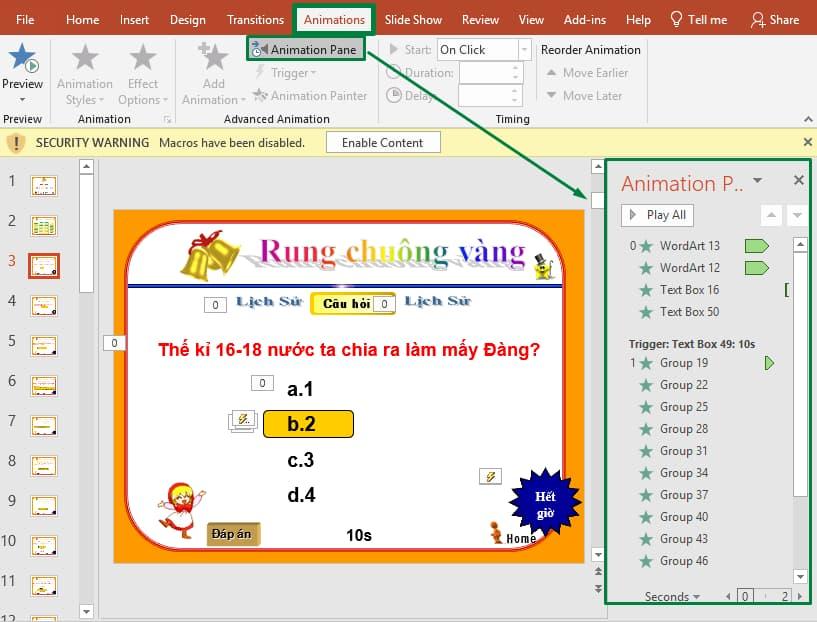
Task: Open the Animation Pane from the ribbon
Action: [x=306, y=47]
